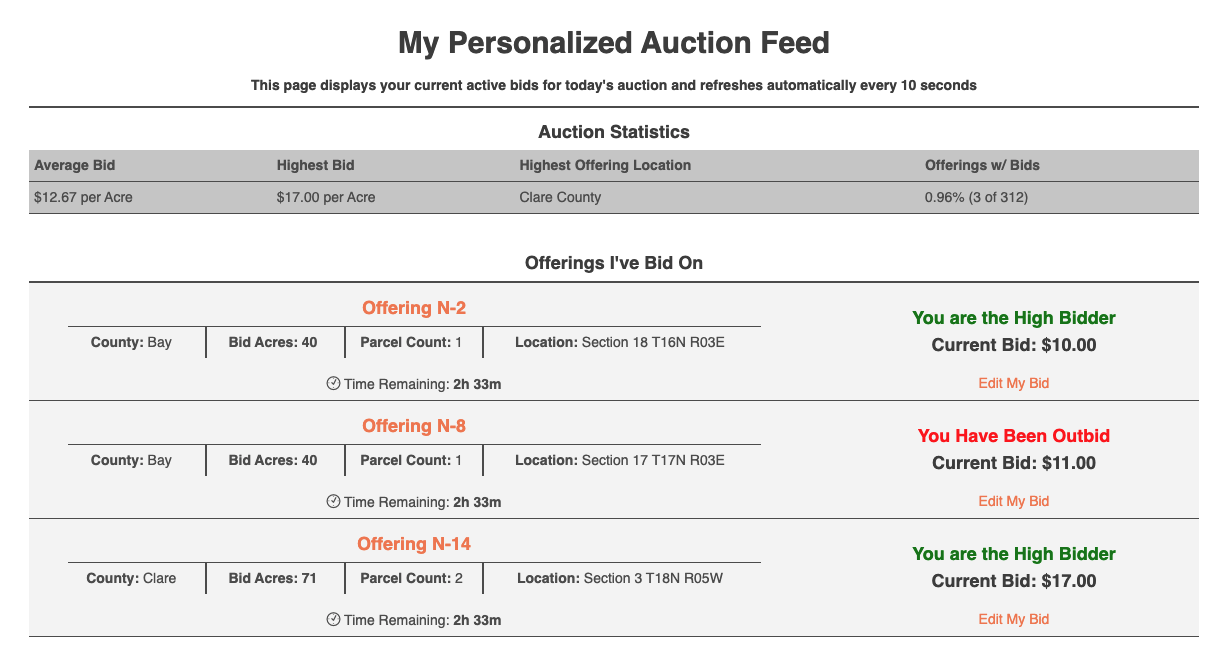1222x662 pixels.
Task: Click the N-2 'You are the High Bidder' status
Action: (x=1013, y=318)
